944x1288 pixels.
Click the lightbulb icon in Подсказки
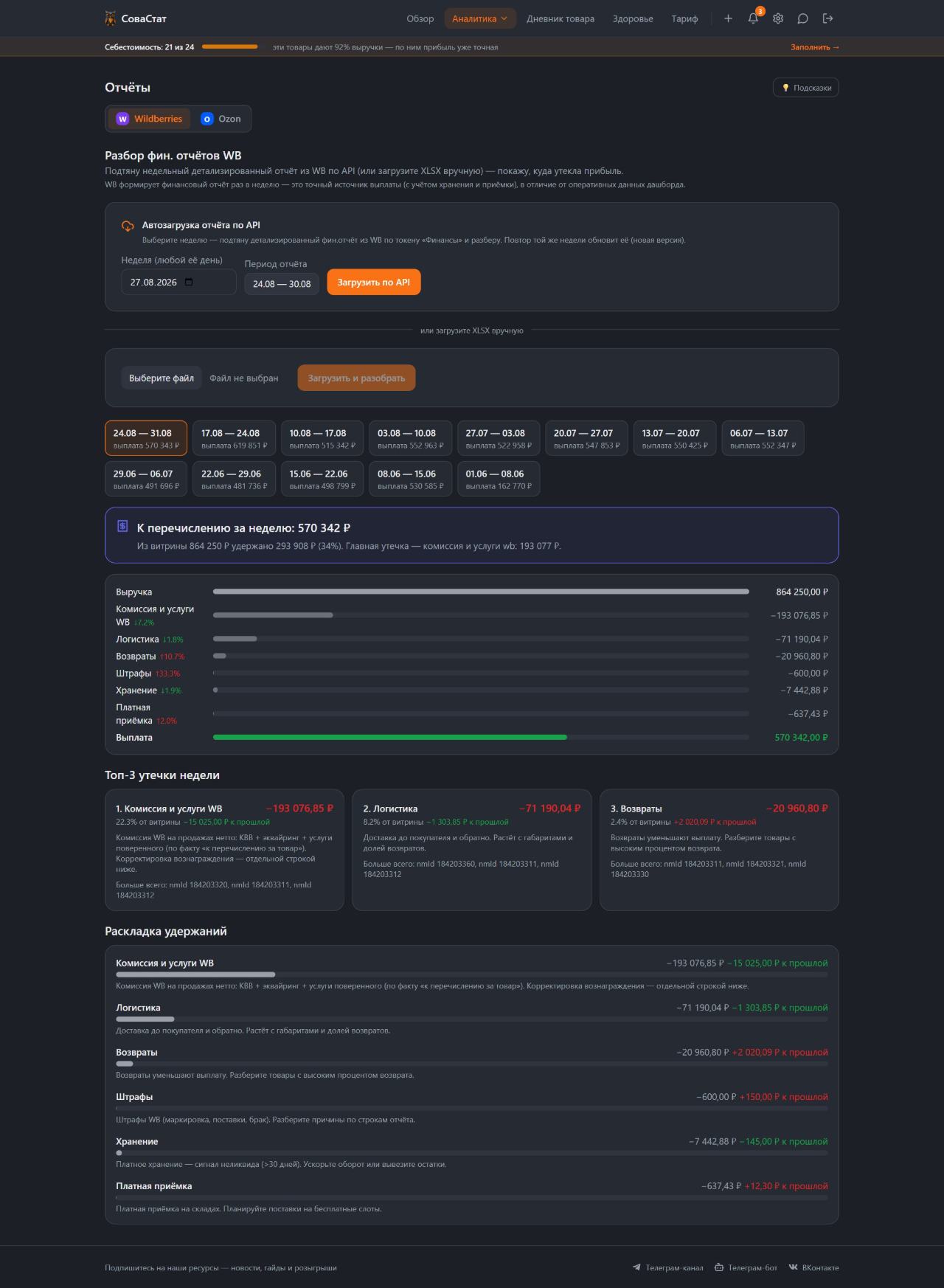pyautogui.click(x=785, y=88)
